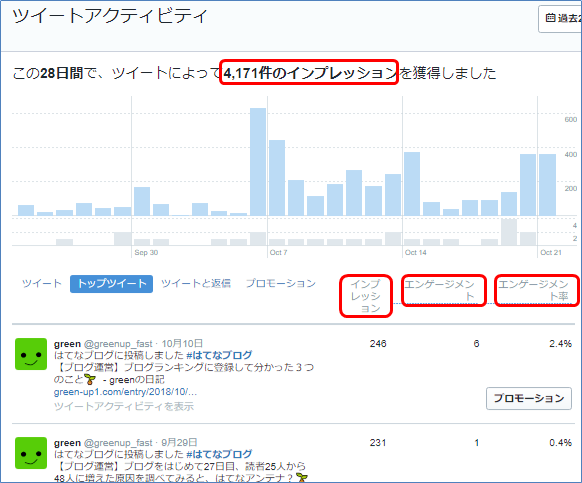The height and width of the screenshot is (483, 582).
Task: Click the インプレッション column header
Action: tap(366, 296)
